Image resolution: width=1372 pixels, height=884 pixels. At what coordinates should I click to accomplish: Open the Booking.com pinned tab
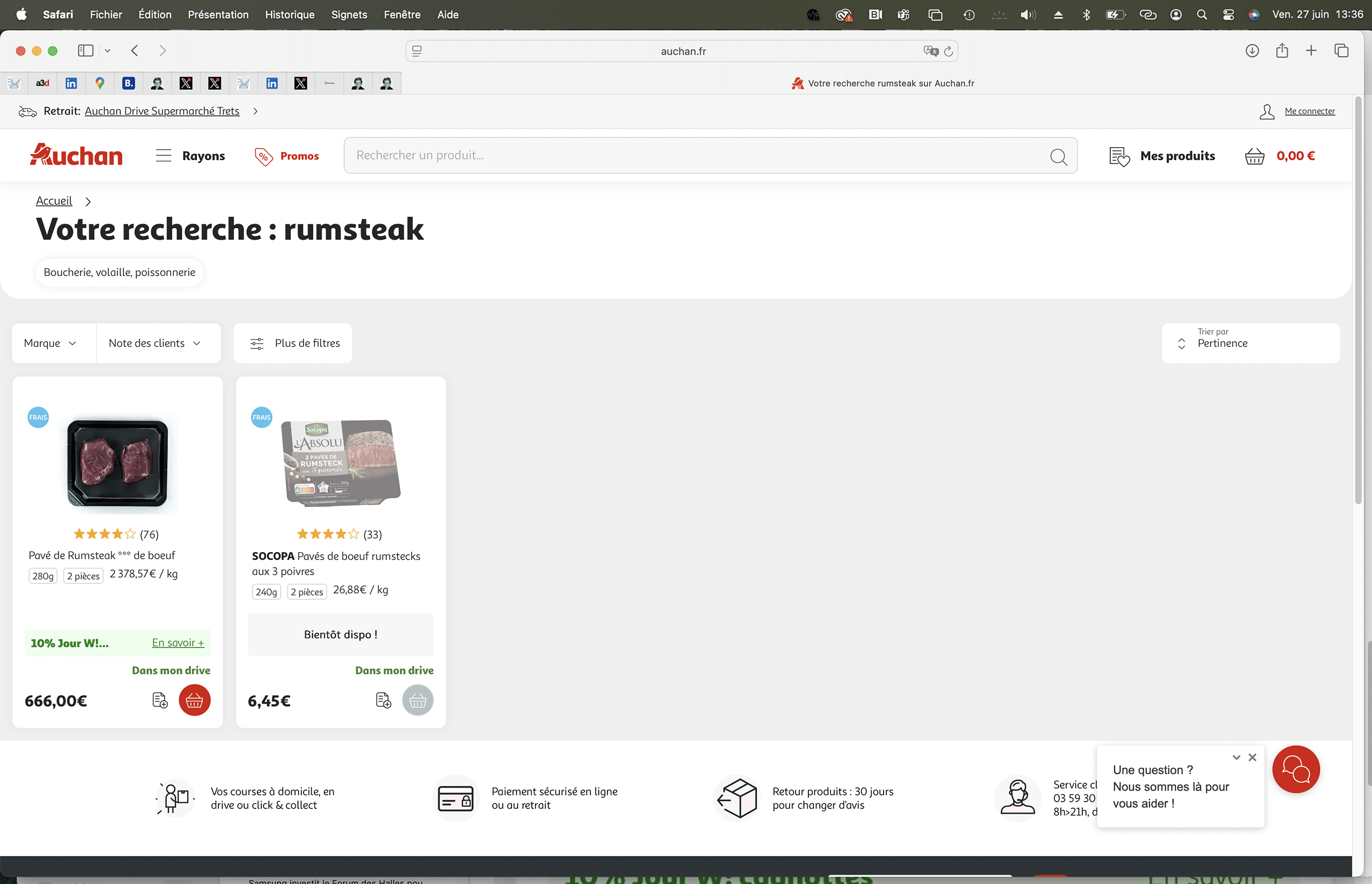tap(128, 83)
